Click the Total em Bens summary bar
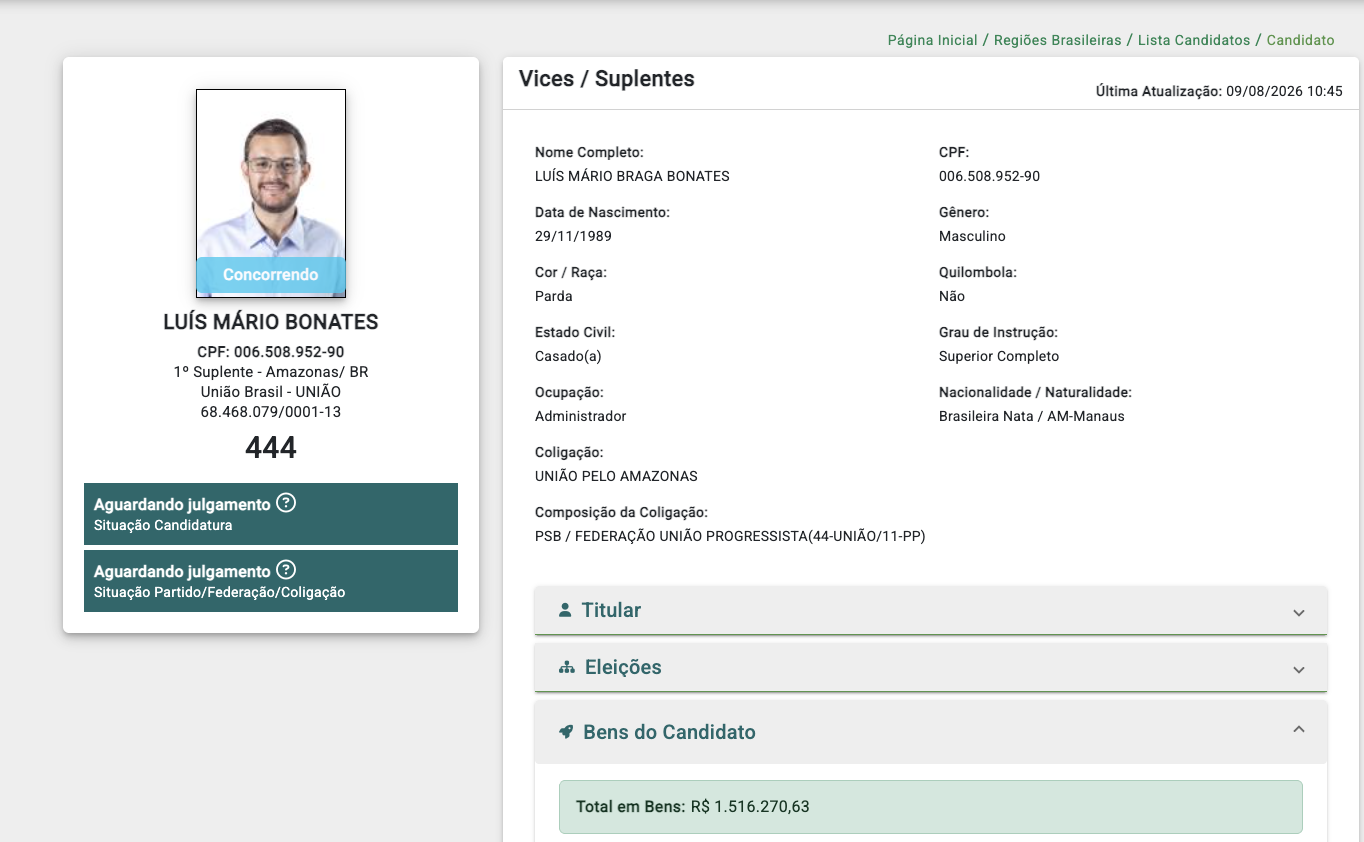 click(x=930, y=807)
